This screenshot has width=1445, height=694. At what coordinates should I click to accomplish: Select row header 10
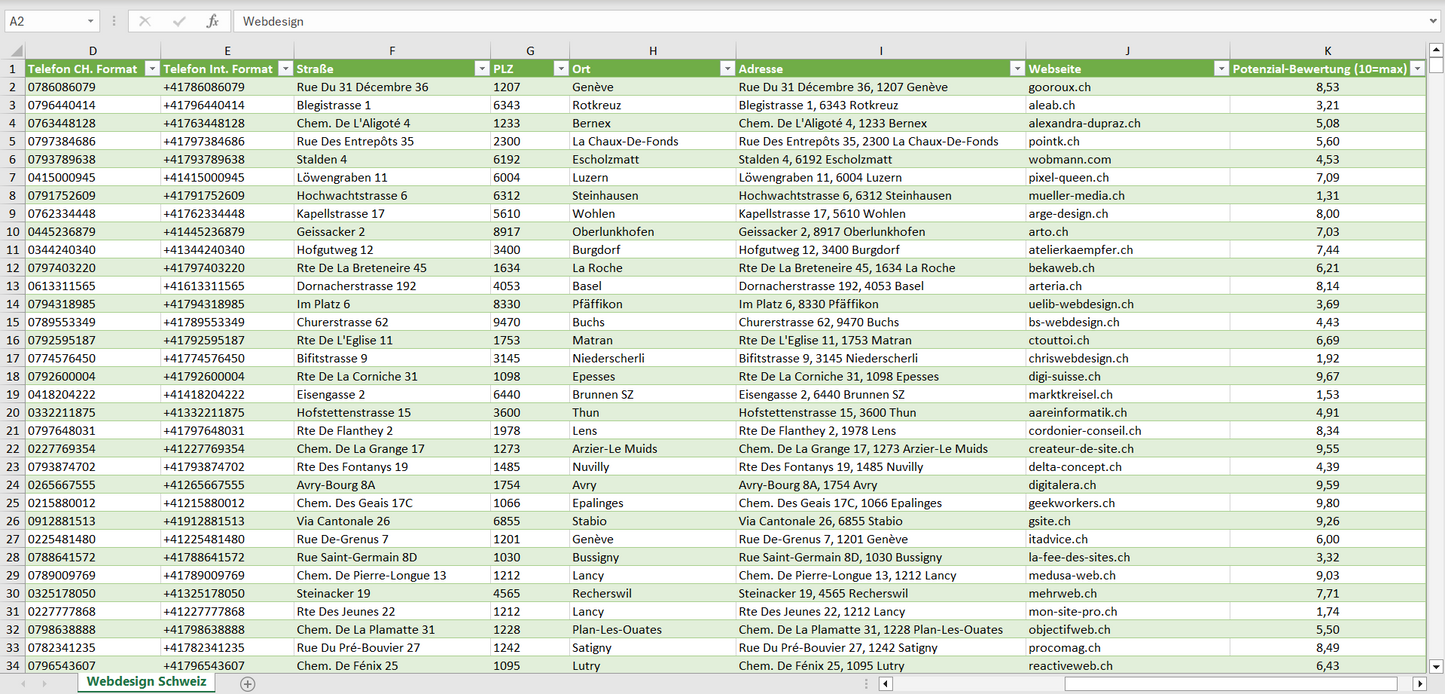click(13, 231)
